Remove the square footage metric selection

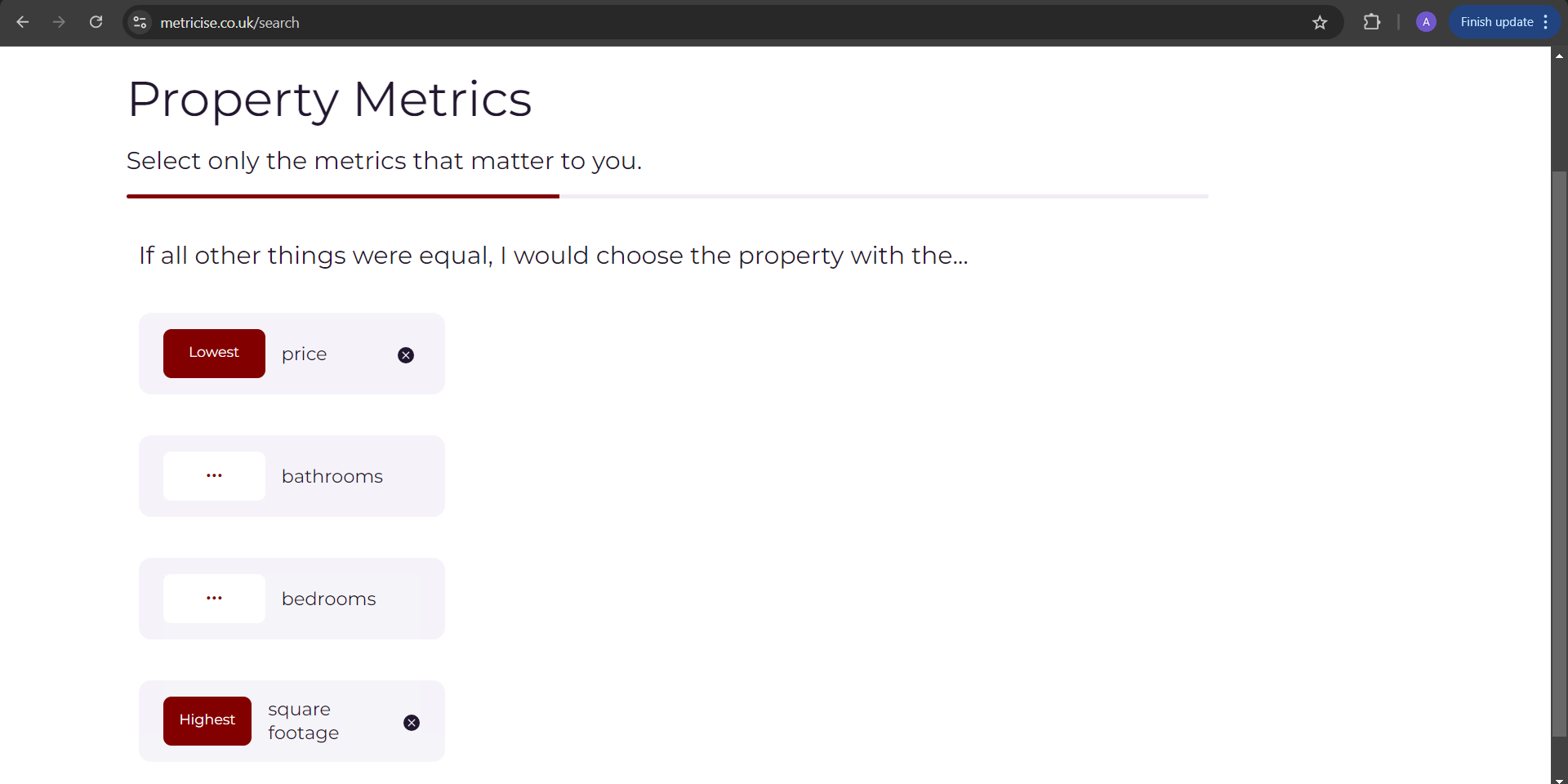412,723
